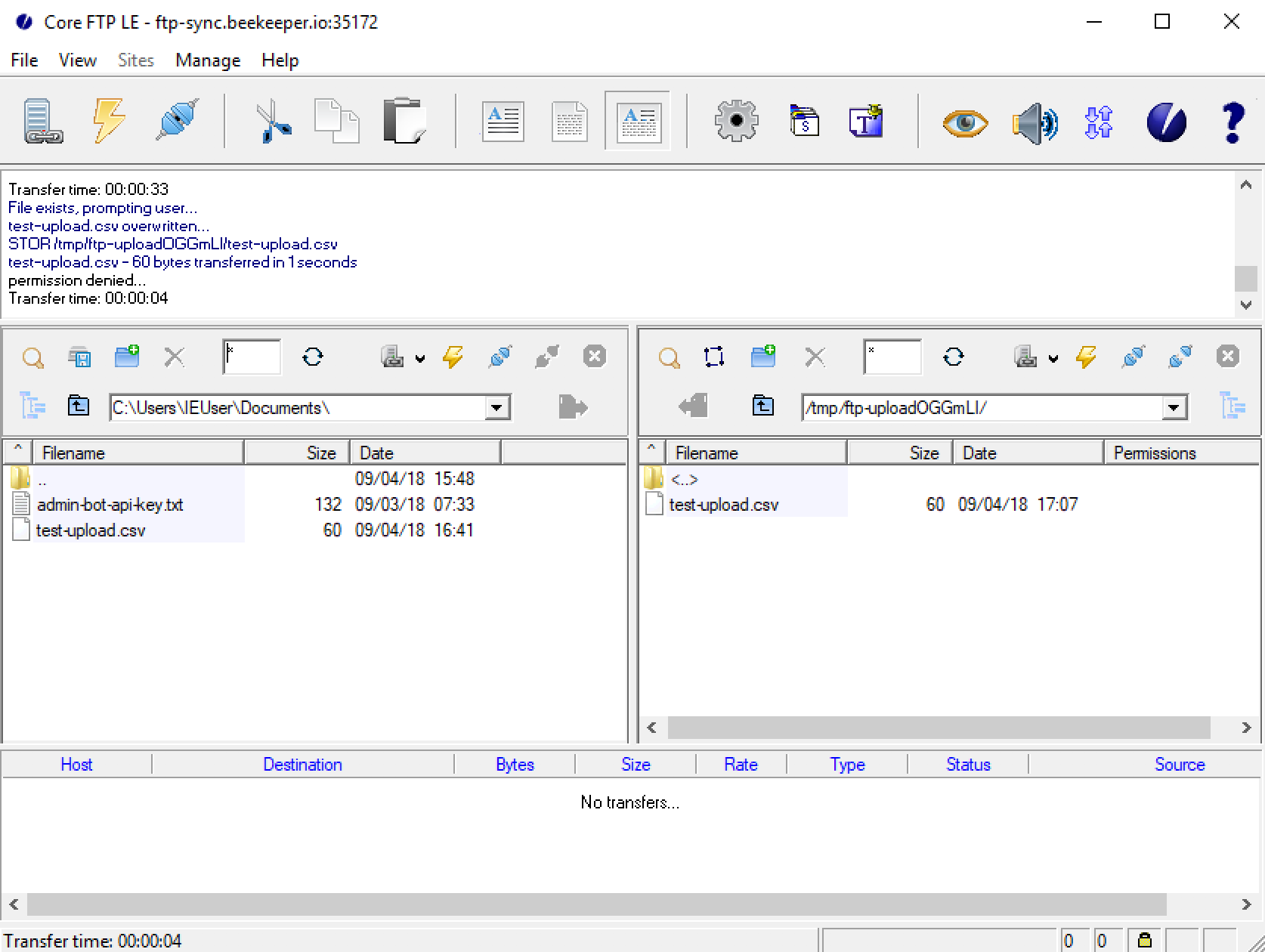The image size is (1265, 952).
Task: Toggle sounds with speaker icon
Action: click(x=1035, y=122)
